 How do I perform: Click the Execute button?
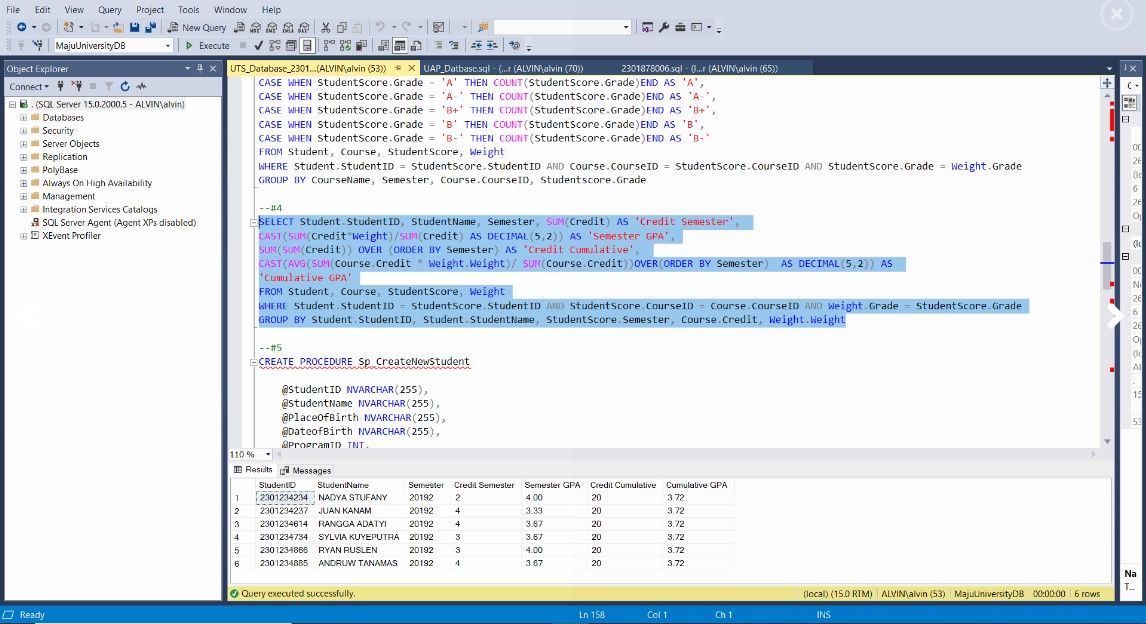pyautogui.click(x=208, y=45)
